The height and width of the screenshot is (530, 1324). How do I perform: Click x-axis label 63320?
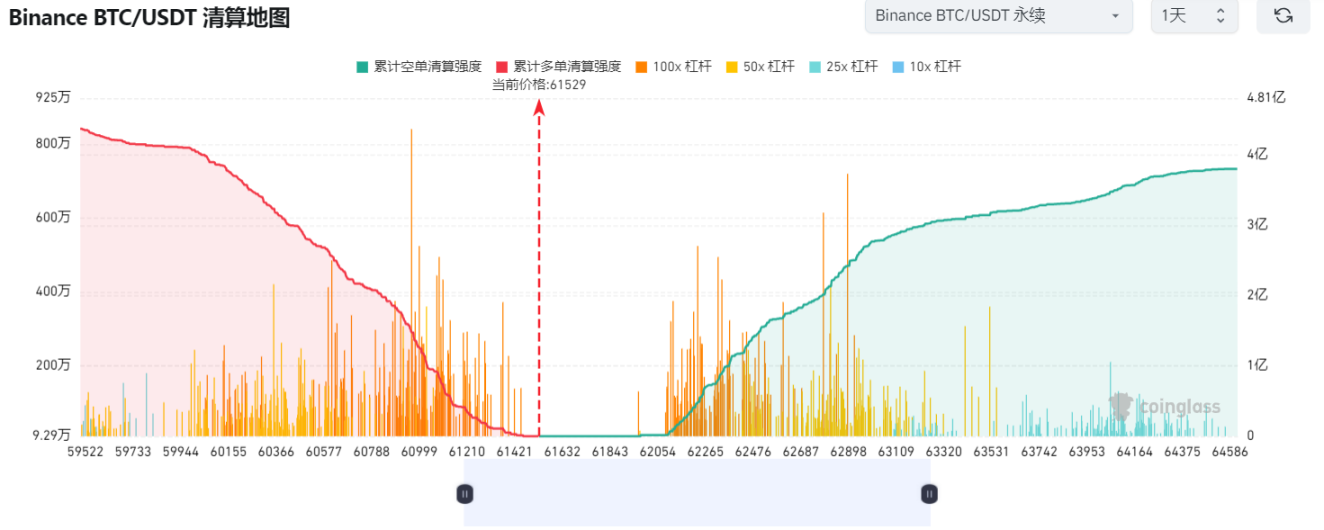tap(943, 451)
